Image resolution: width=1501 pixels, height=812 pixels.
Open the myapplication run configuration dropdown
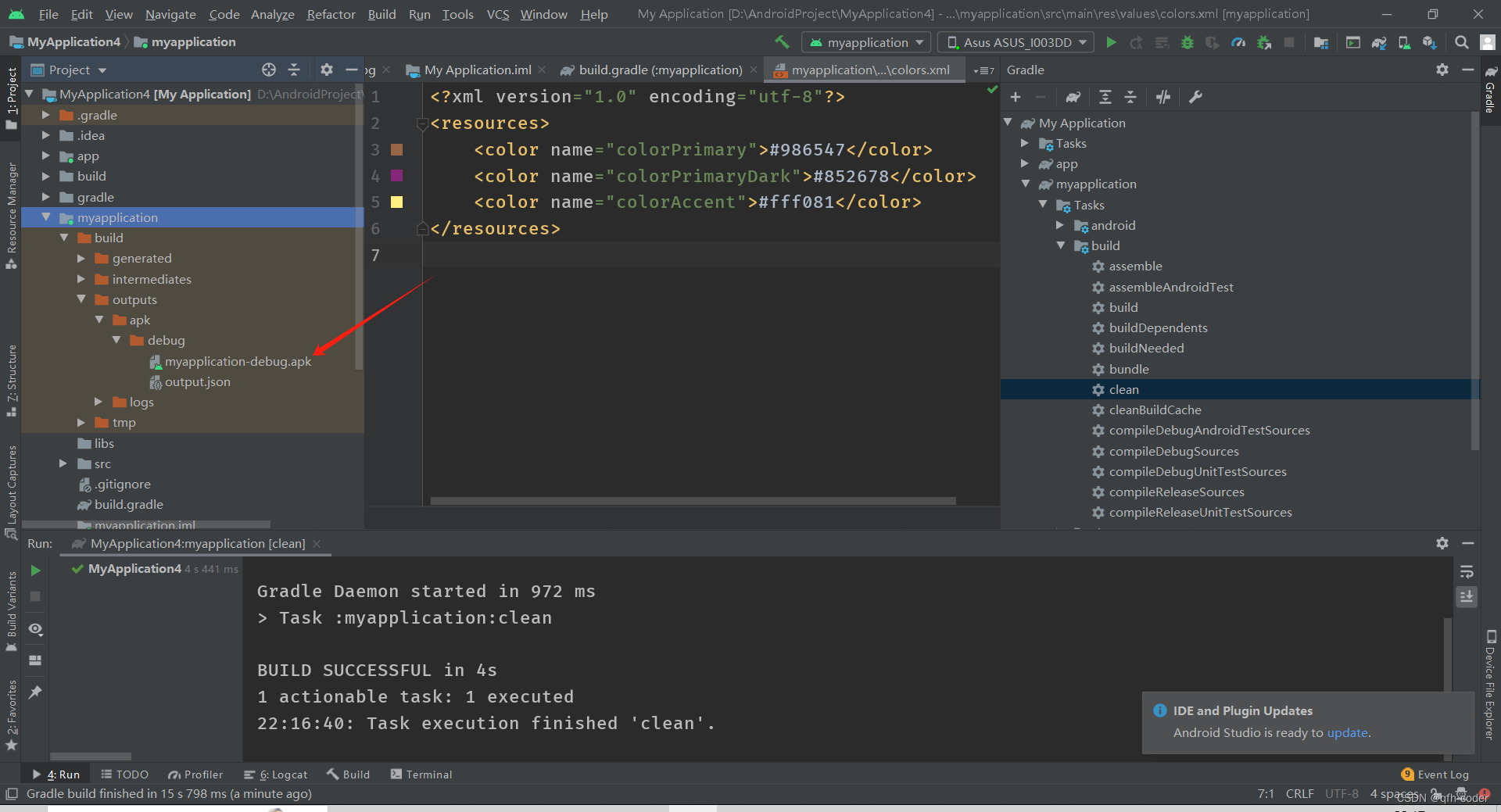pos(866,42)
